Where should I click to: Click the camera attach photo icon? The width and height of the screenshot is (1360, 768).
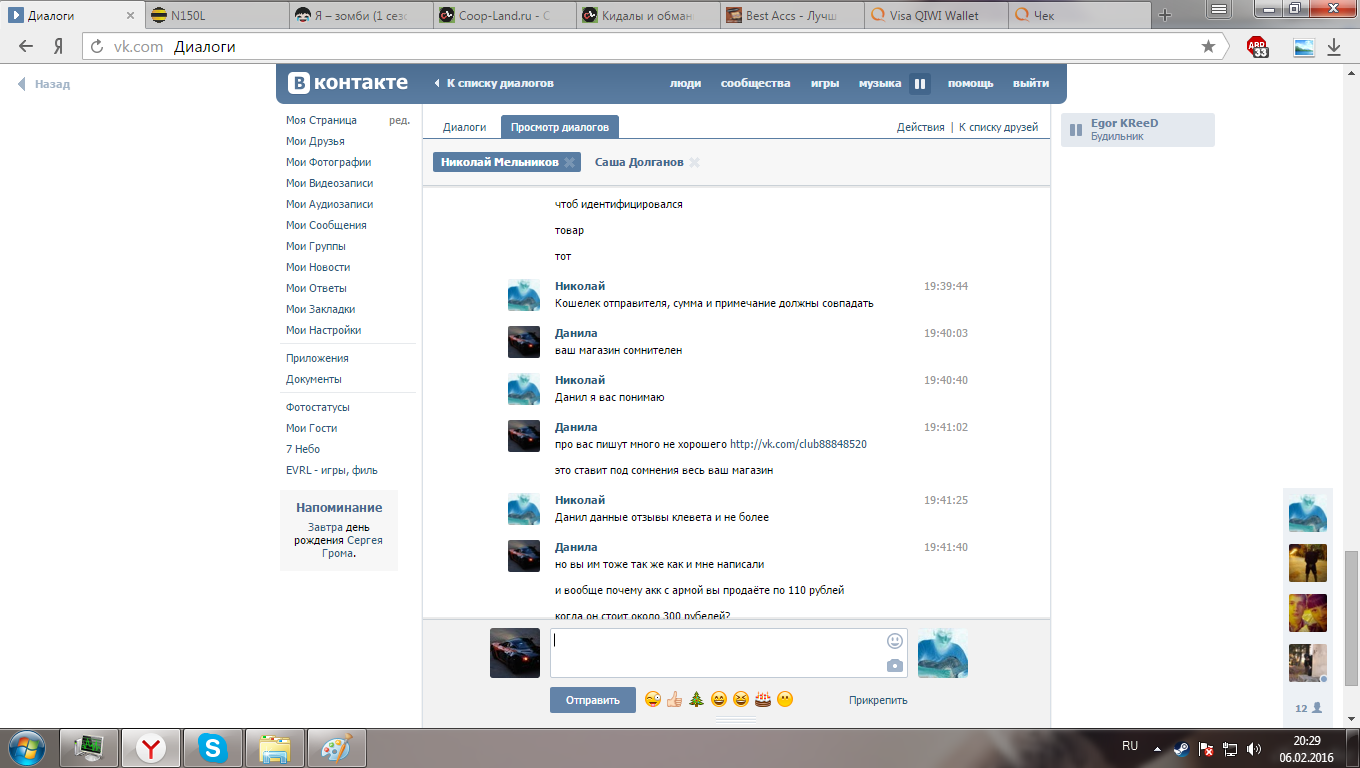tap(894, 665)
